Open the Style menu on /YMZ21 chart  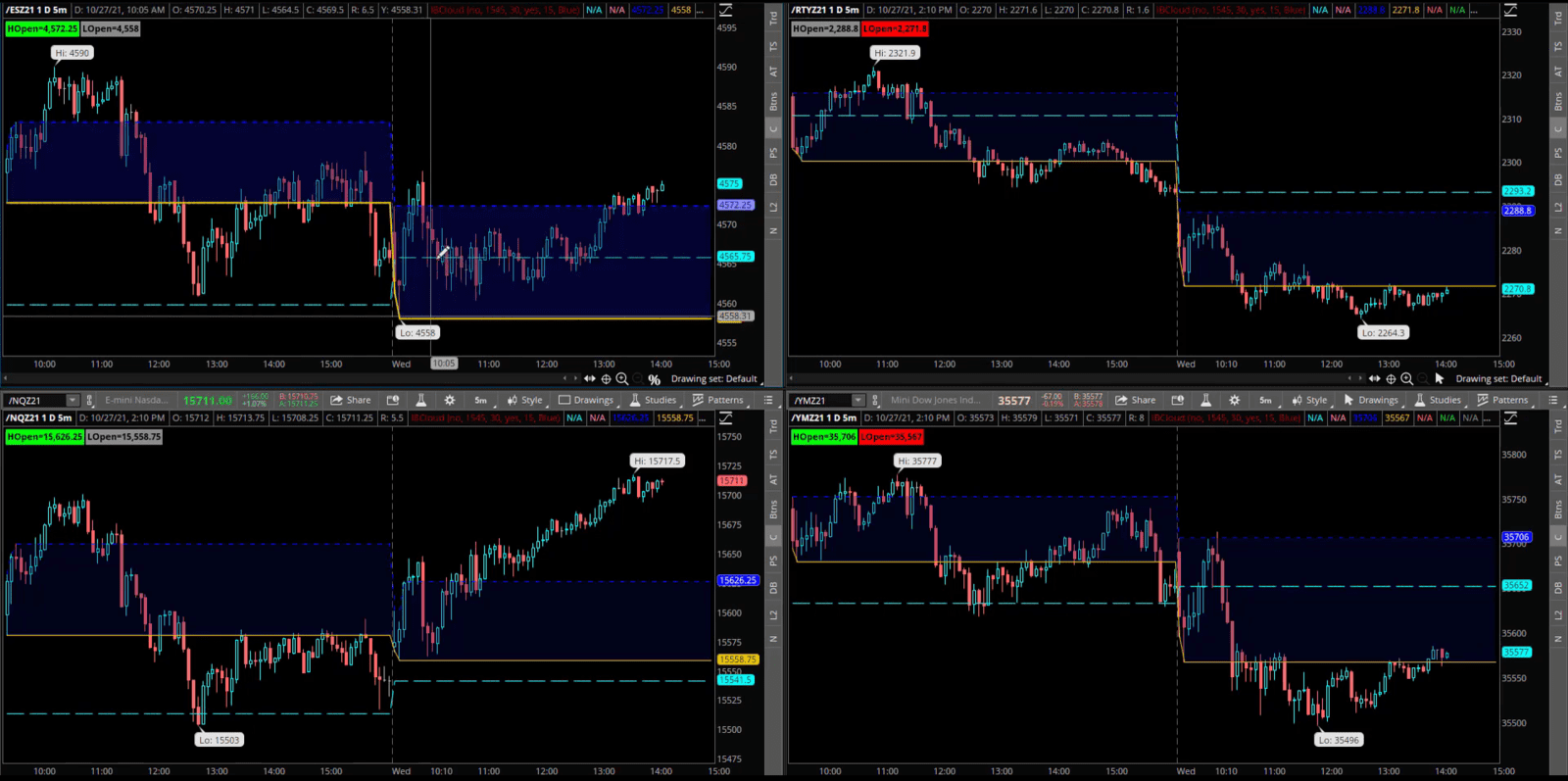click(x=1309, y=400)
